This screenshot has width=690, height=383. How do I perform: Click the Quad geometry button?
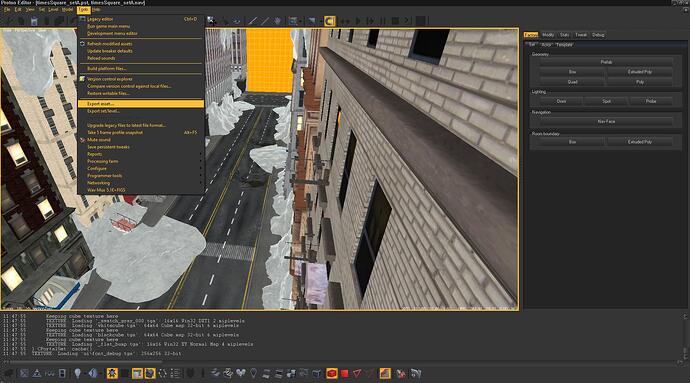coord(572,82)
